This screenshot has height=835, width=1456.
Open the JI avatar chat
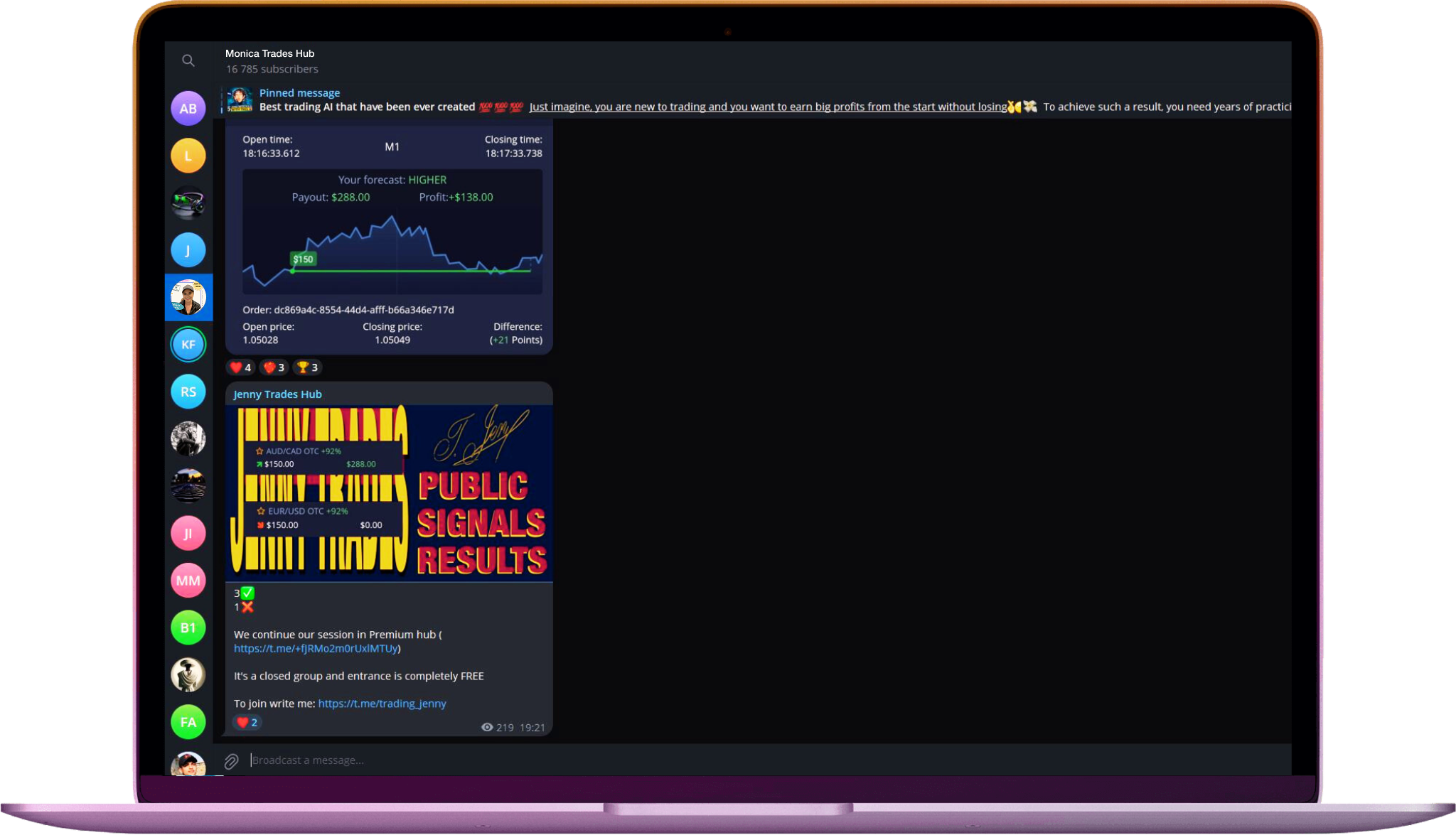(x=188, y=534)
